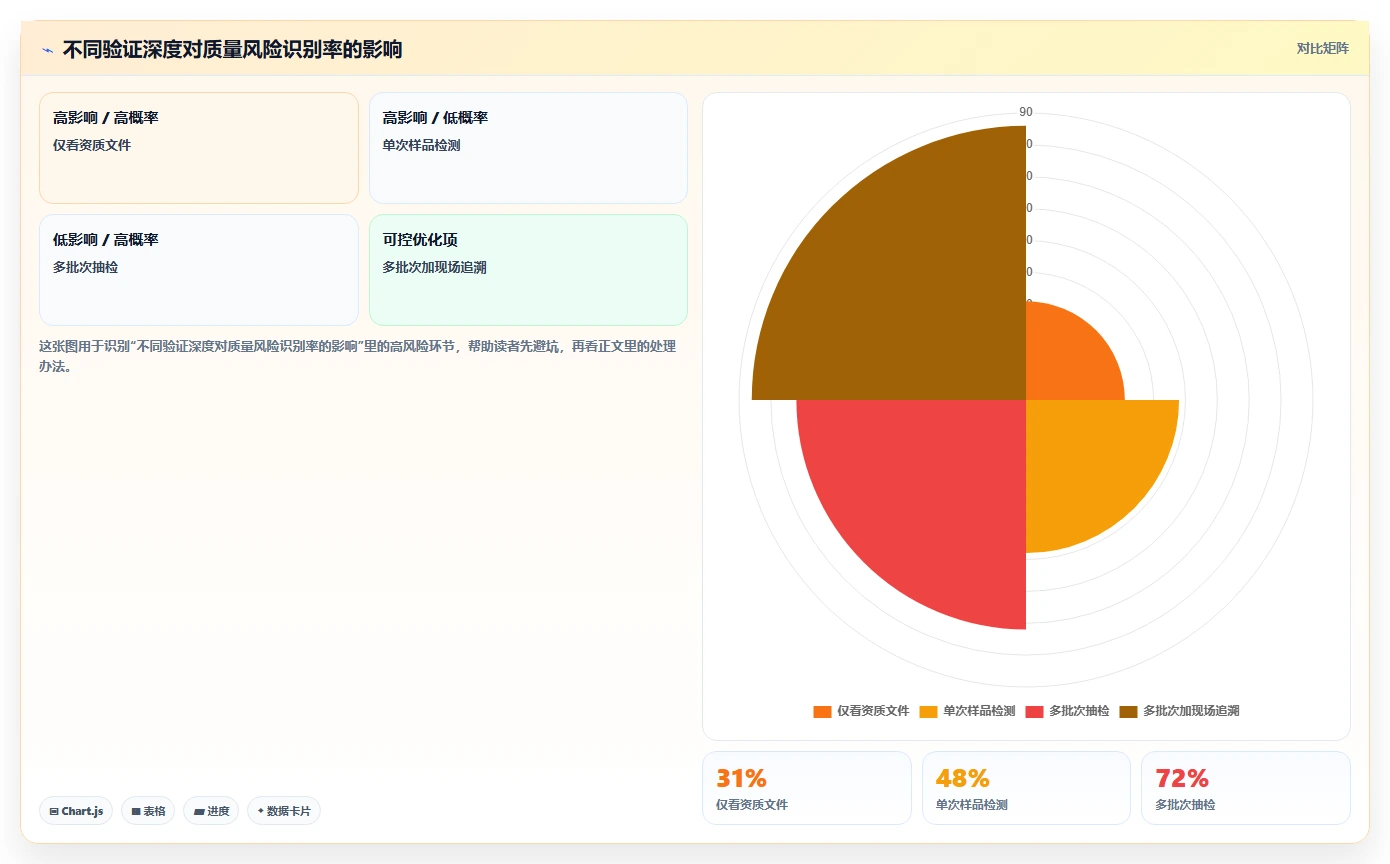Click the Chart.js tag chip
The height and width of the screenshot is (864, 1390).
coord(76,811)
